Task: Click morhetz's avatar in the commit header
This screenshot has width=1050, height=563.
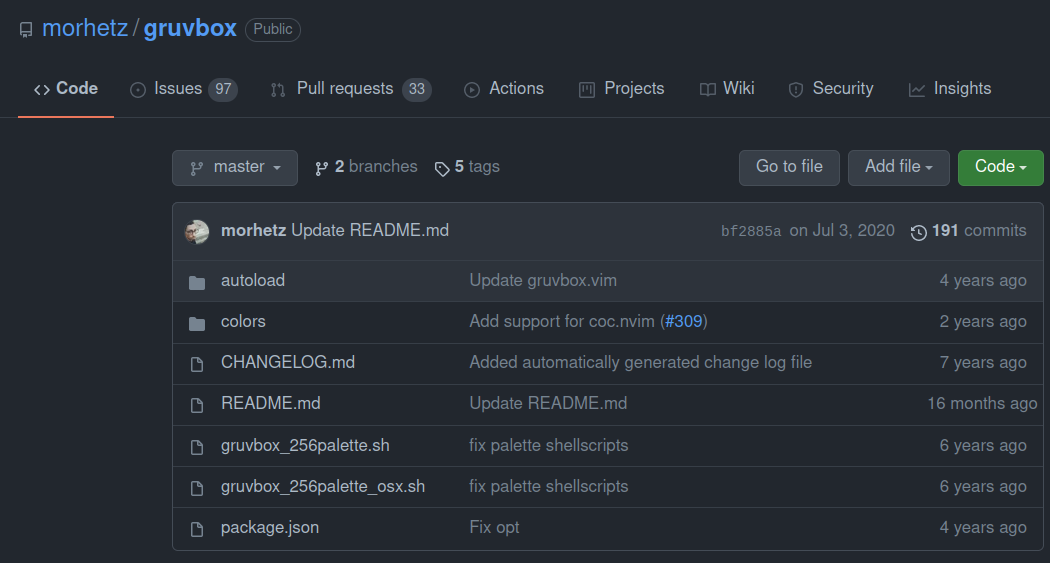Action: tap(197, 232)
